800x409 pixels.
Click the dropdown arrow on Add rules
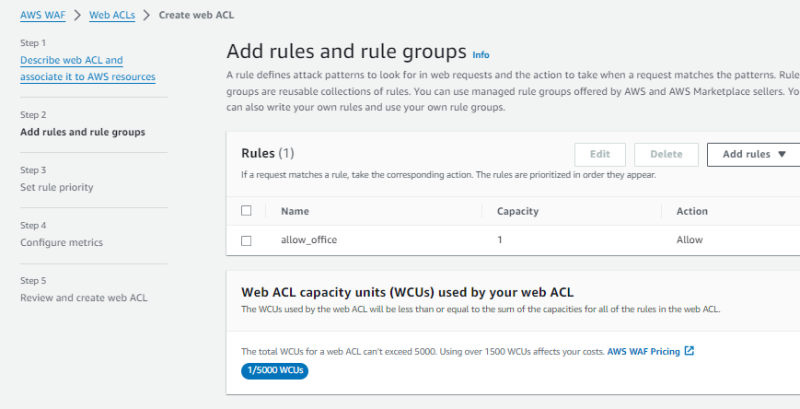click(x=782, y=154)
